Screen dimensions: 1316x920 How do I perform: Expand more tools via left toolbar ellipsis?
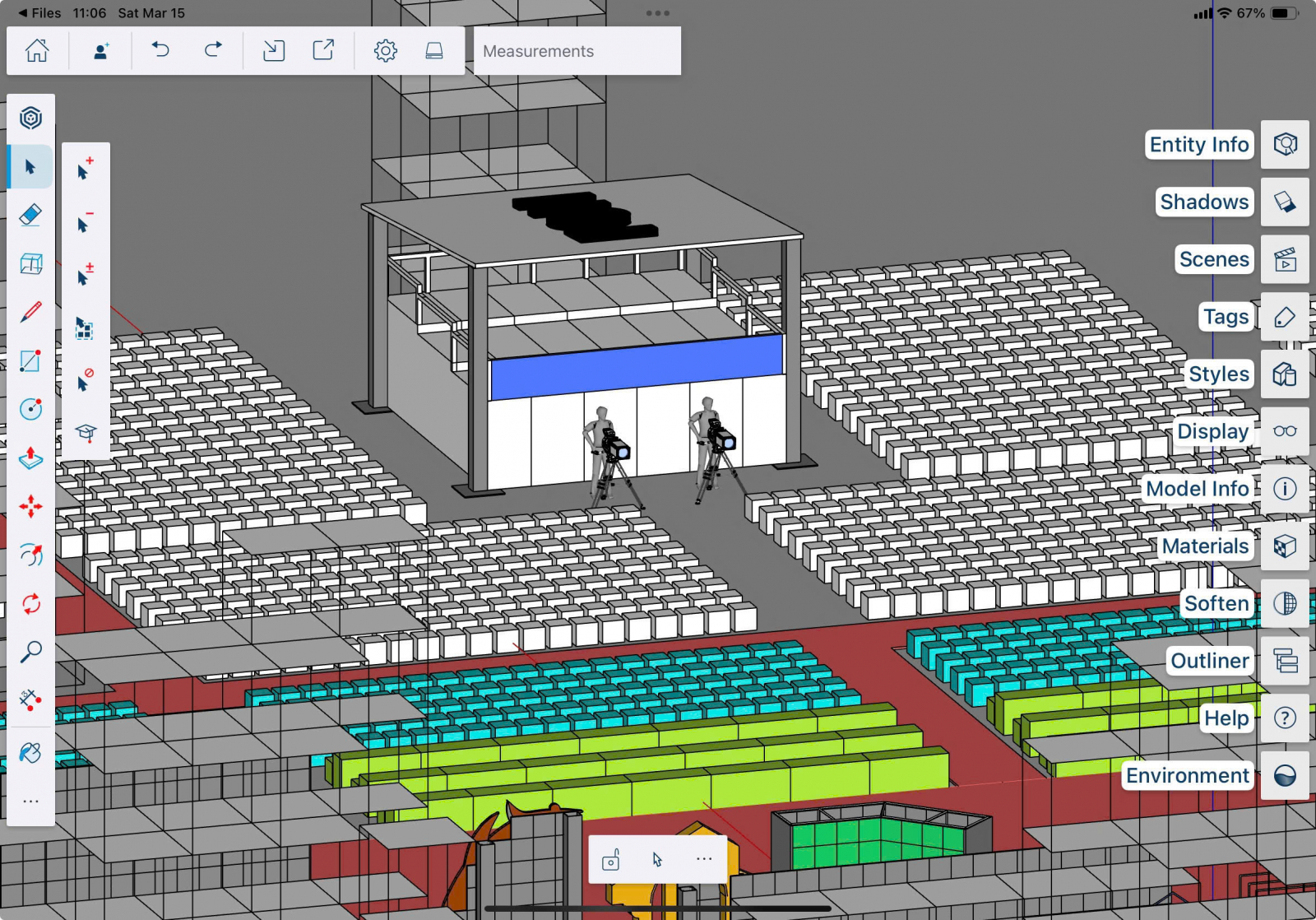coord(30,801)
